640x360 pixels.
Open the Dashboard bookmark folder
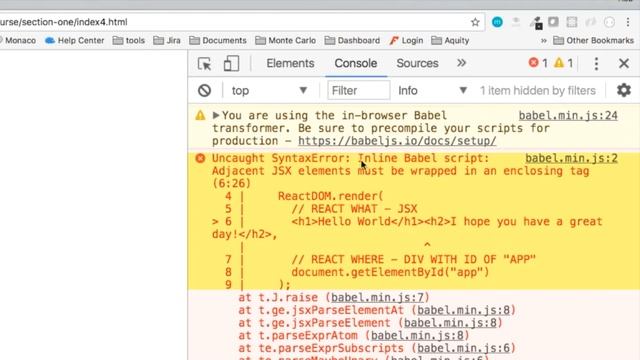352,40
